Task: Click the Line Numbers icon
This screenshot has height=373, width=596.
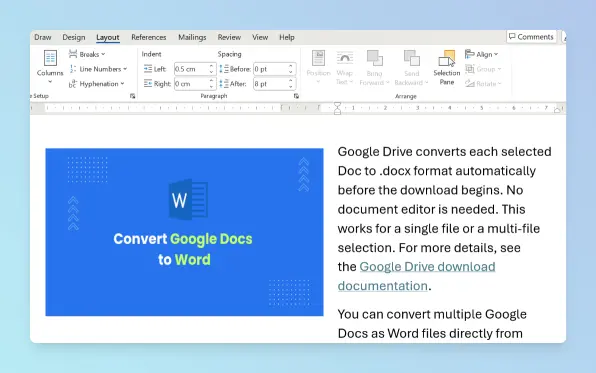Action: (x=73, y=69)
